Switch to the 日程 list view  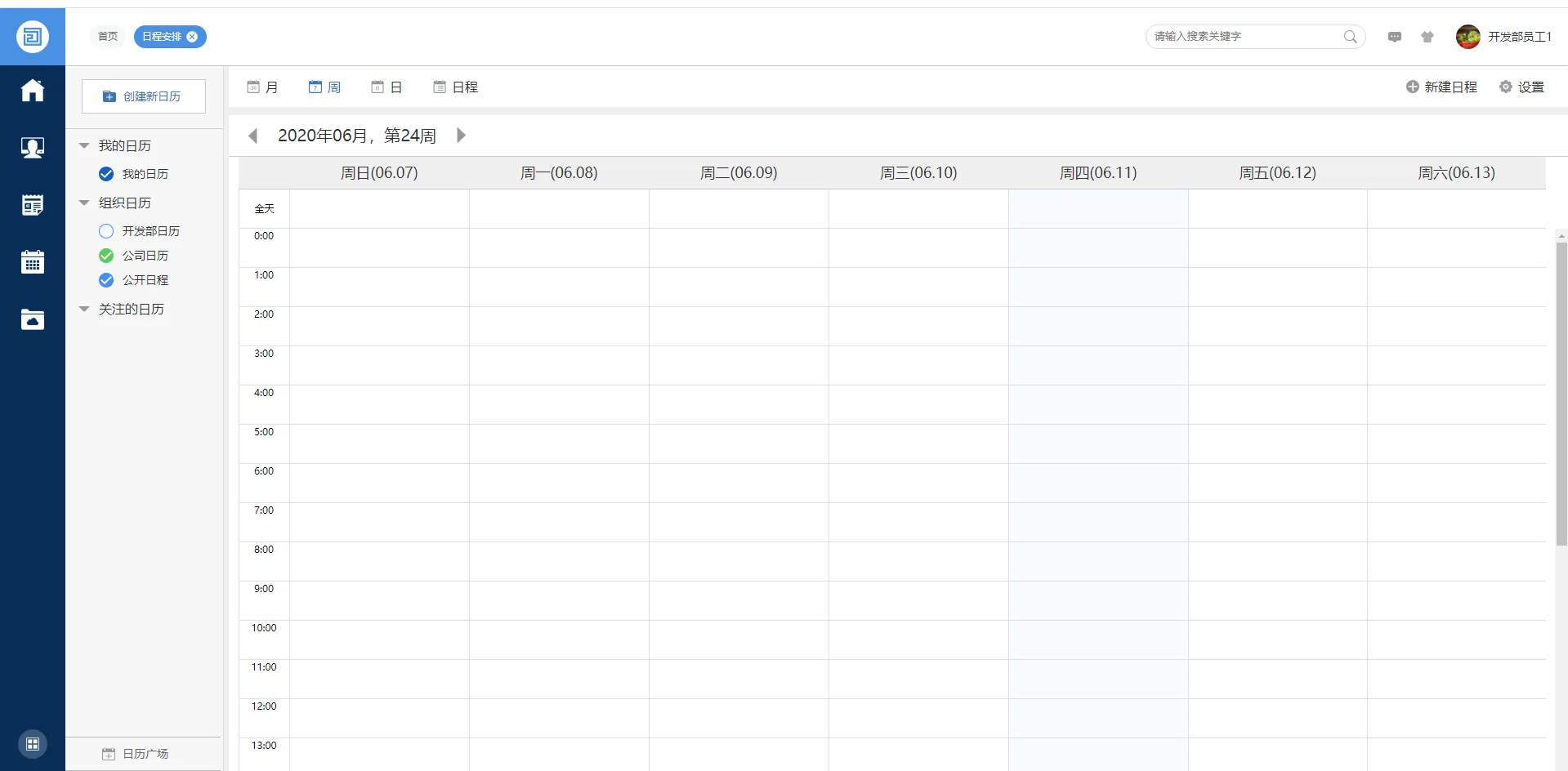[x=456, y=87]
